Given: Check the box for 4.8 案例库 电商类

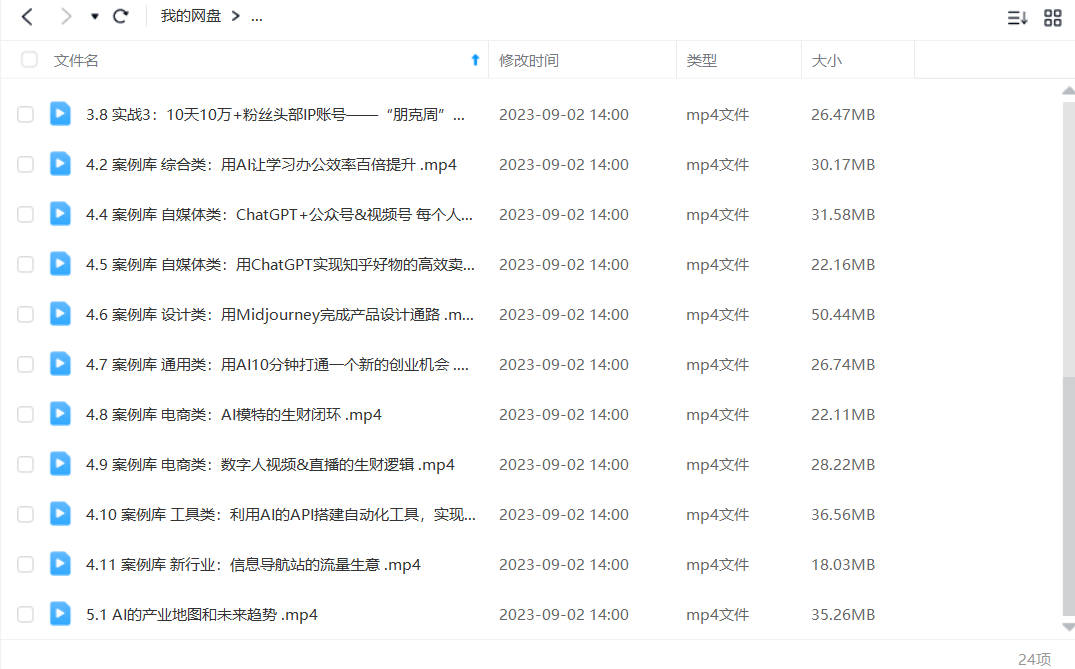Looking at the screenshot, I should (x=25, y=415).
